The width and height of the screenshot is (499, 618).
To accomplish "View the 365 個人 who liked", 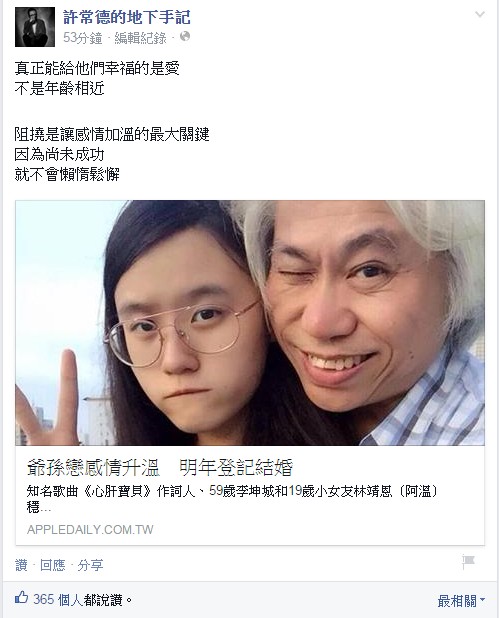I will (x=58, y=600).
